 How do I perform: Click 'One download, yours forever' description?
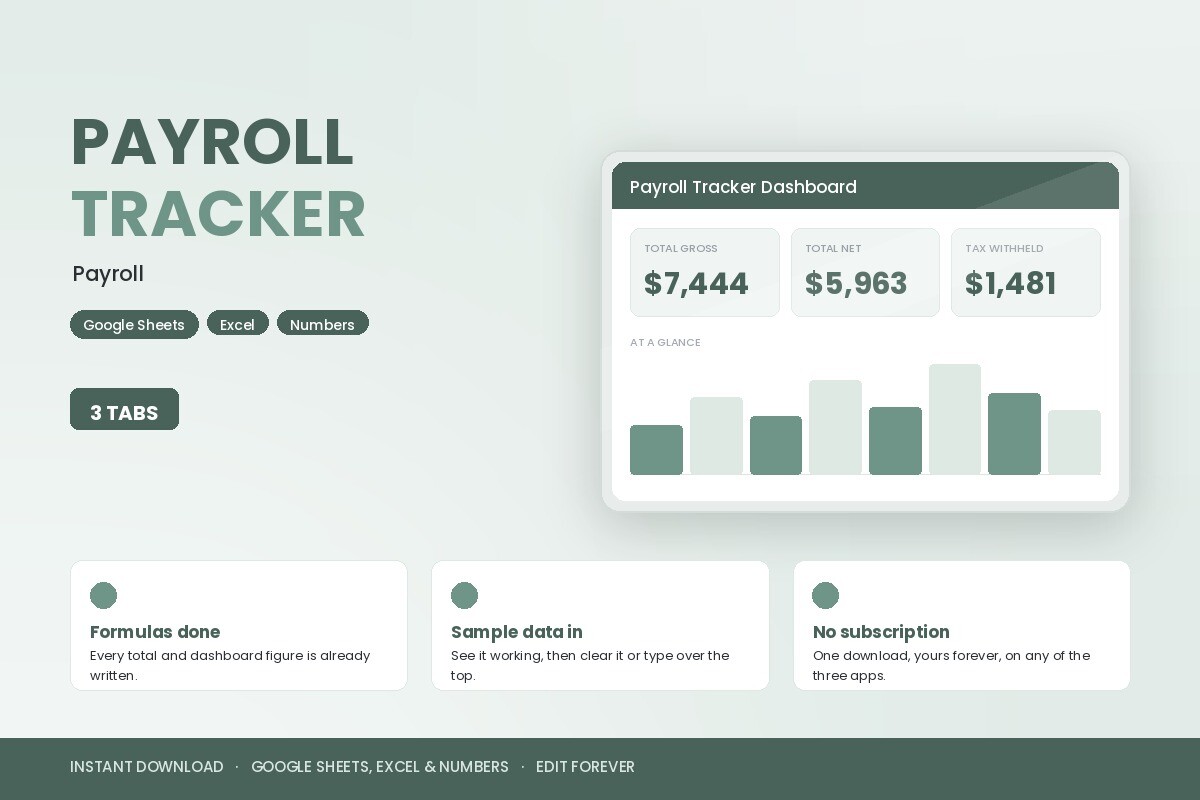(951, 665)
